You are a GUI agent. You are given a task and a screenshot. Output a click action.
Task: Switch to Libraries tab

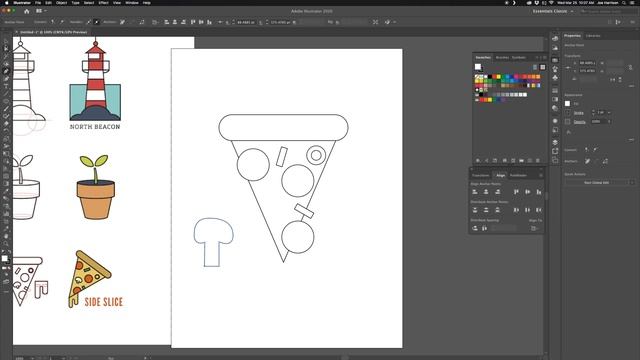point(593,36)
